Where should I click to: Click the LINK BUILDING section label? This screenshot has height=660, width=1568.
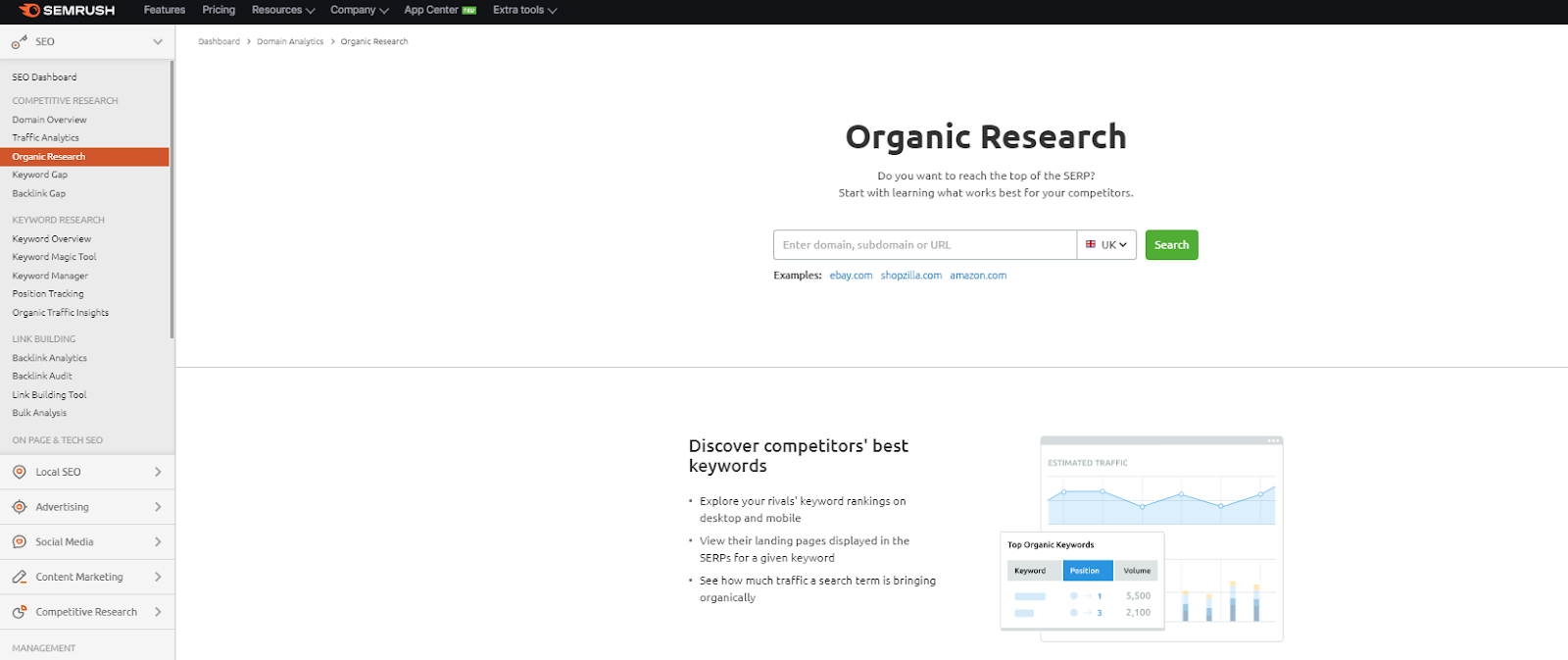43,339
